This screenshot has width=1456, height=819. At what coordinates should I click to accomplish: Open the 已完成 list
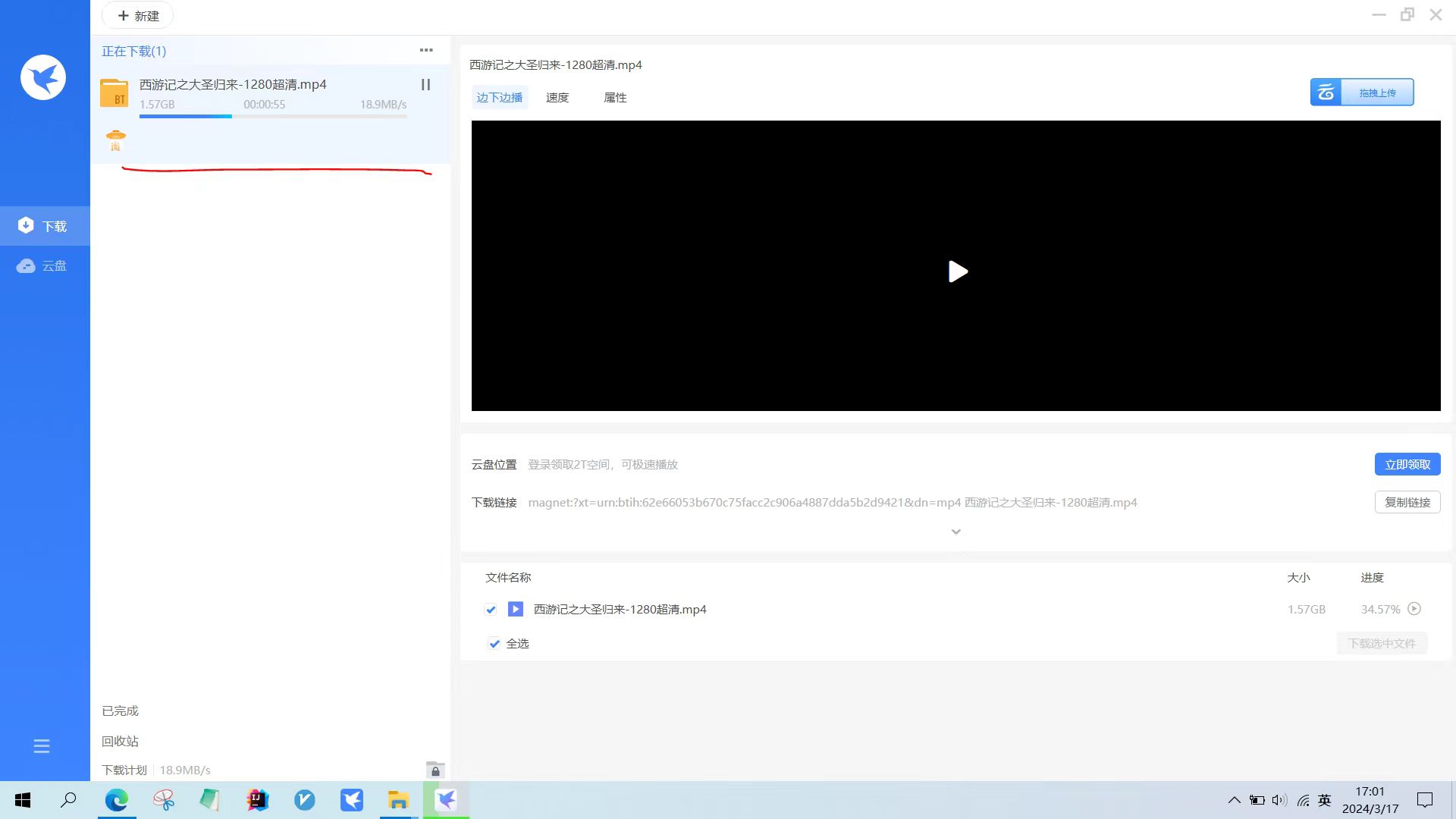[x=121, y=711]
